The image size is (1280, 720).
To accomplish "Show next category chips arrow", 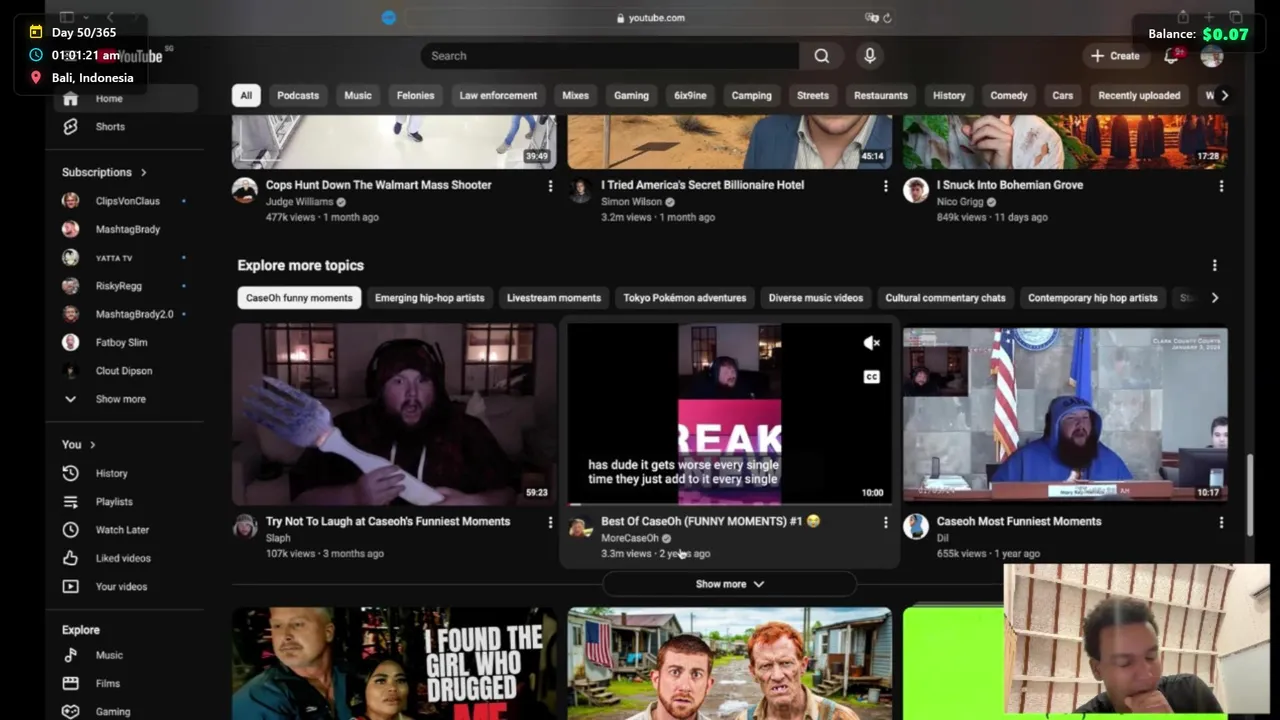I will [x=1224, y=95].
